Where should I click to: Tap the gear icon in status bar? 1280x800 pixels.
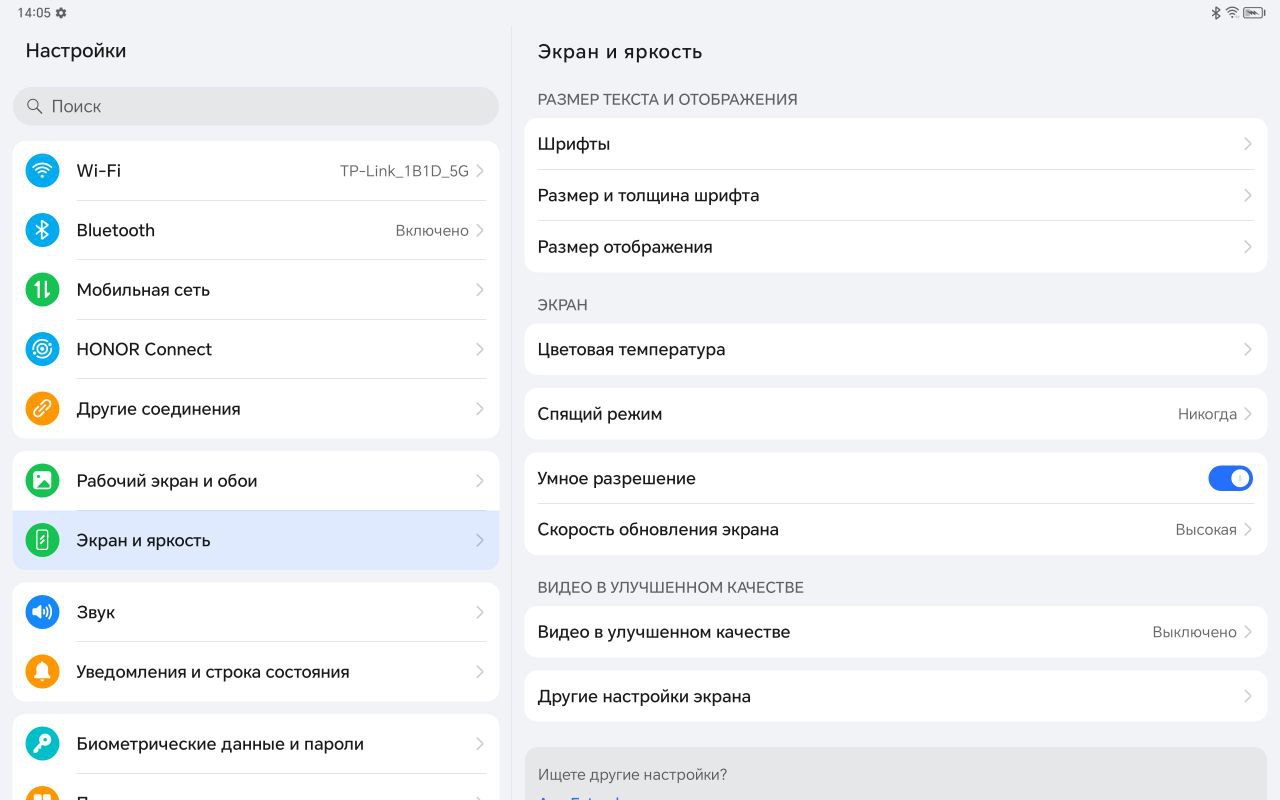pyautogui.click(x=61, y=13)
